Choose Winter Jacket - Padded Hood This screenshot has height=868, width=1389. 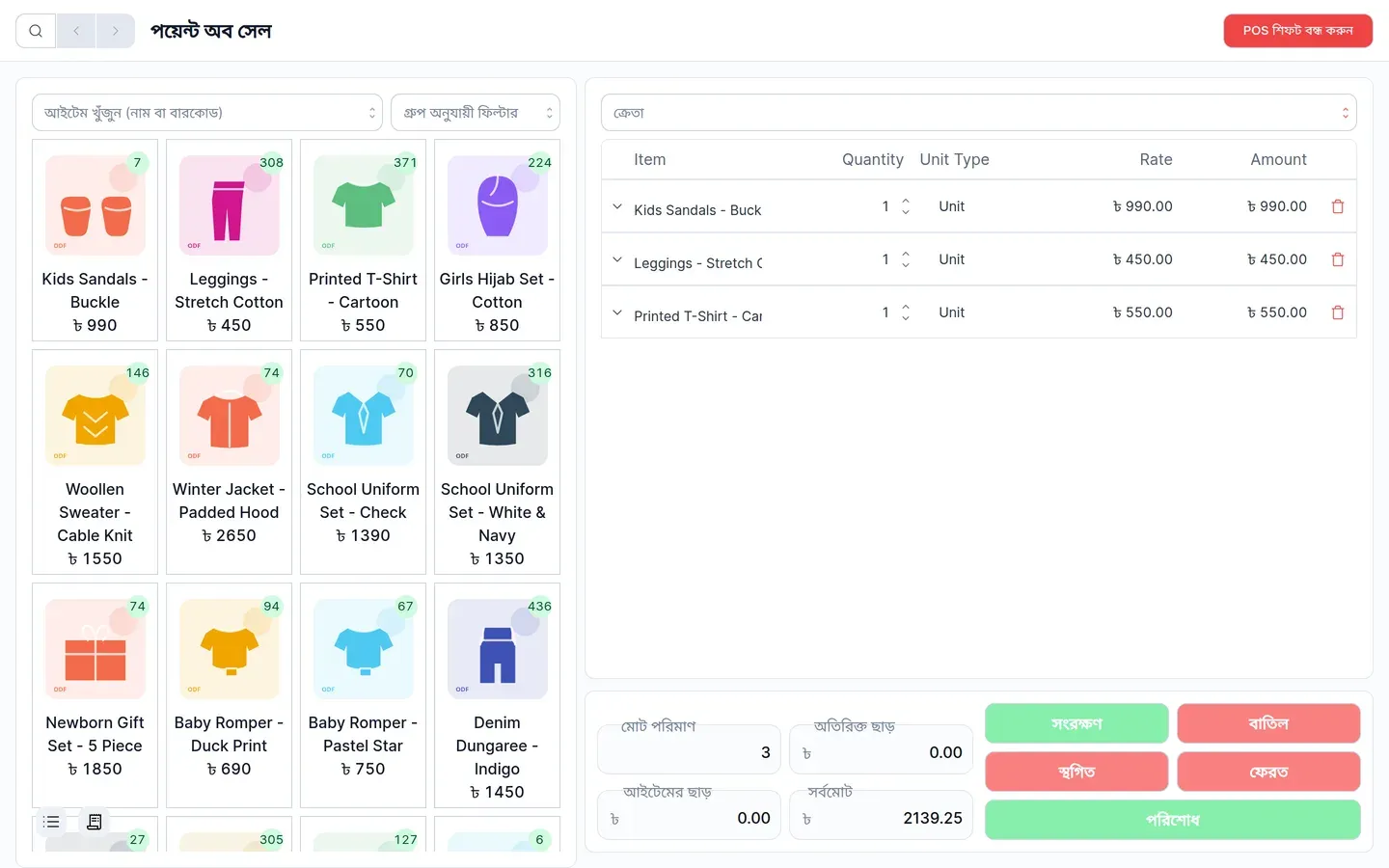pyautogui.click(x=229, y=462)
